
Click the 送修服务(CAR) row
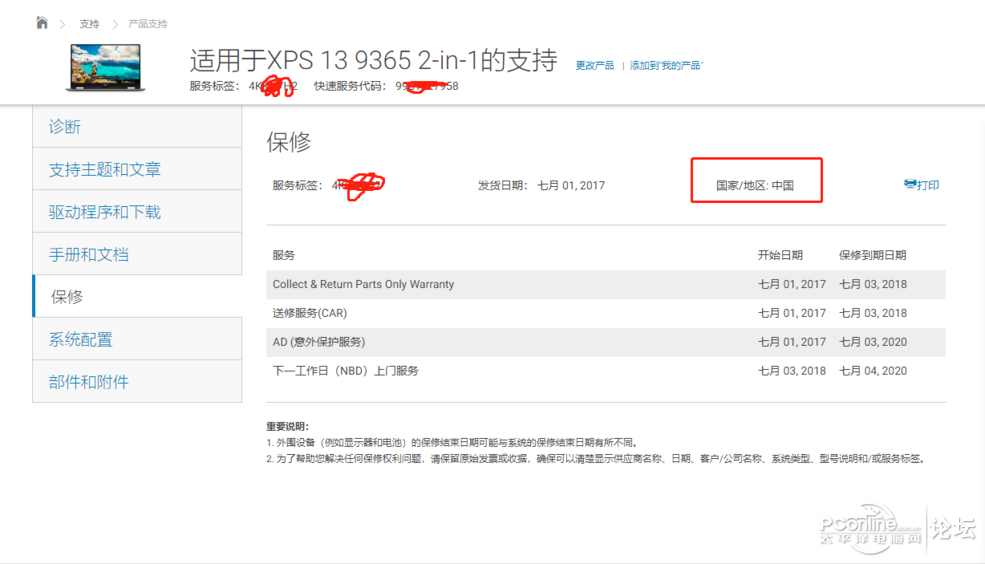pyautogui.click(x=606, y=313)
